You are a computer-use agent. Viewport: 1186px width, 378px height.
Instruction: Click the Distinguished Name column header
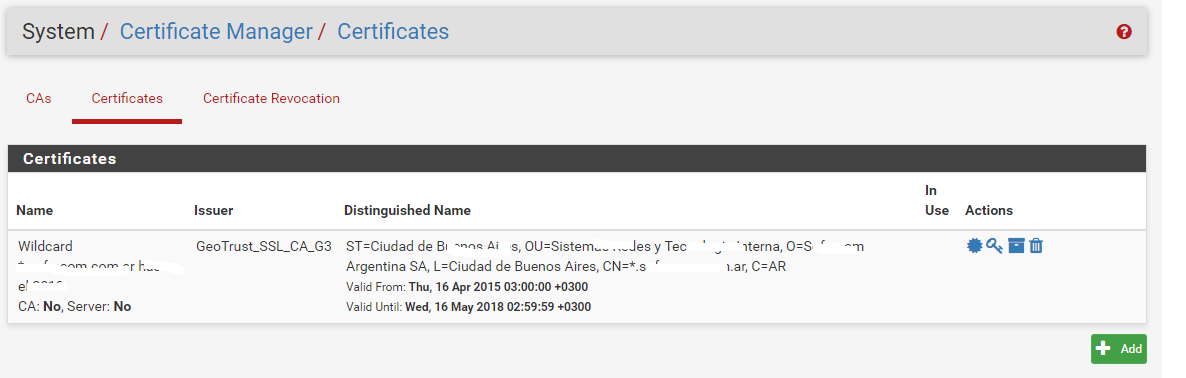coord(408,210)
